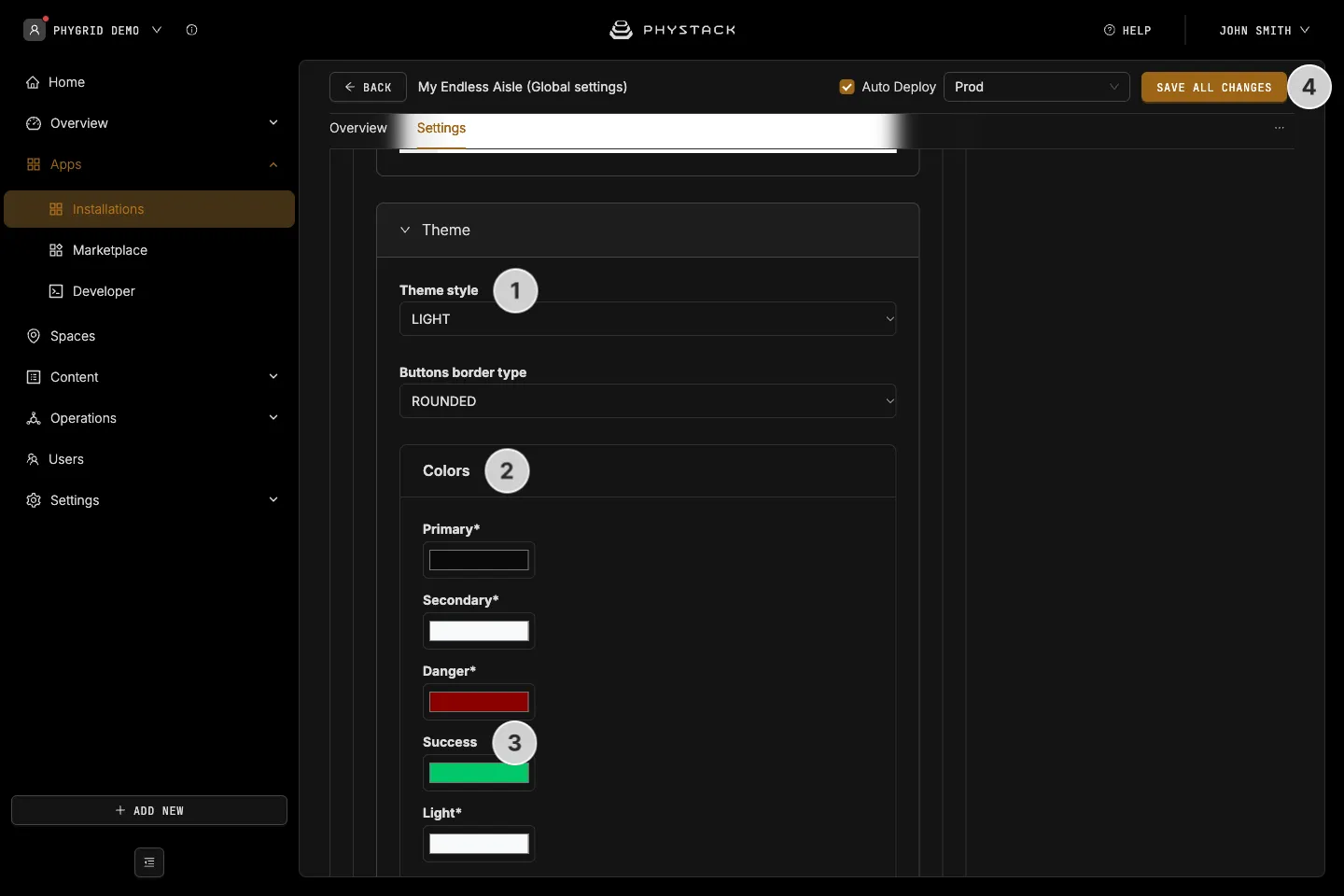Pick the Danger red color swatch

point(479,702)
